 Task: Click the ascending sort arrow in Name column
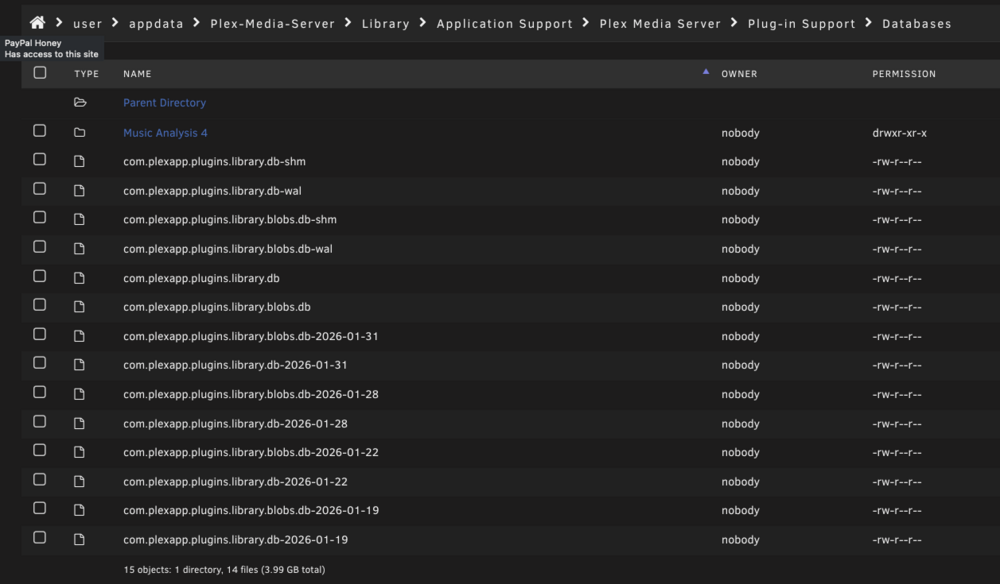[x=705, y=72]
